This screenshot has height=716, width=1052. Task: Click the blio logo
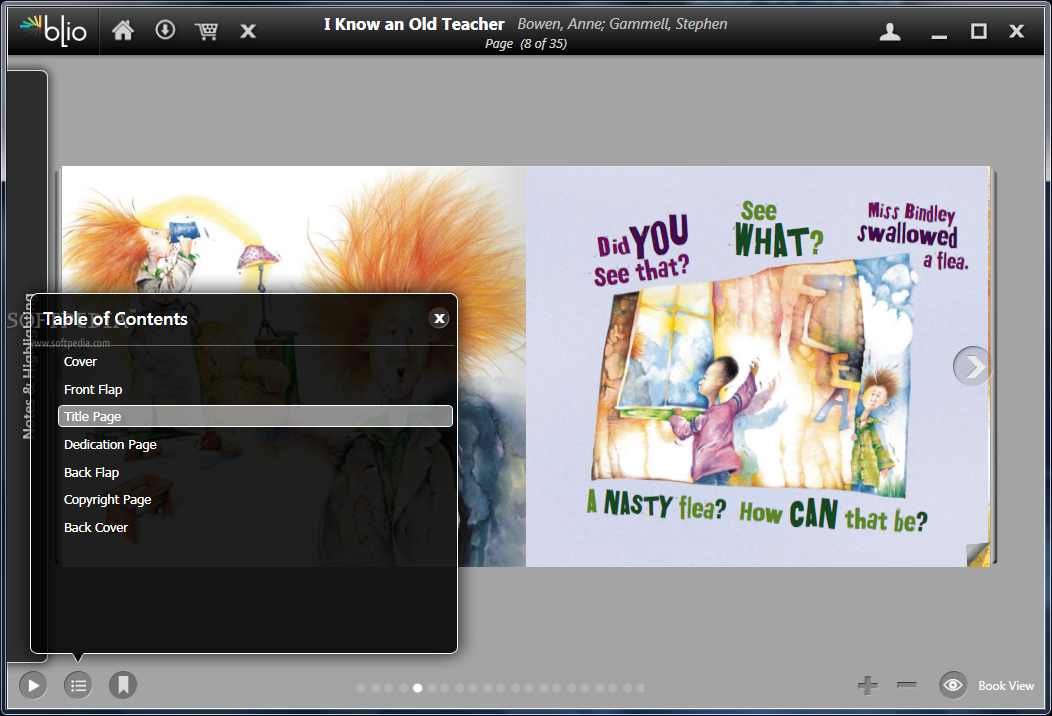(54, 30)
